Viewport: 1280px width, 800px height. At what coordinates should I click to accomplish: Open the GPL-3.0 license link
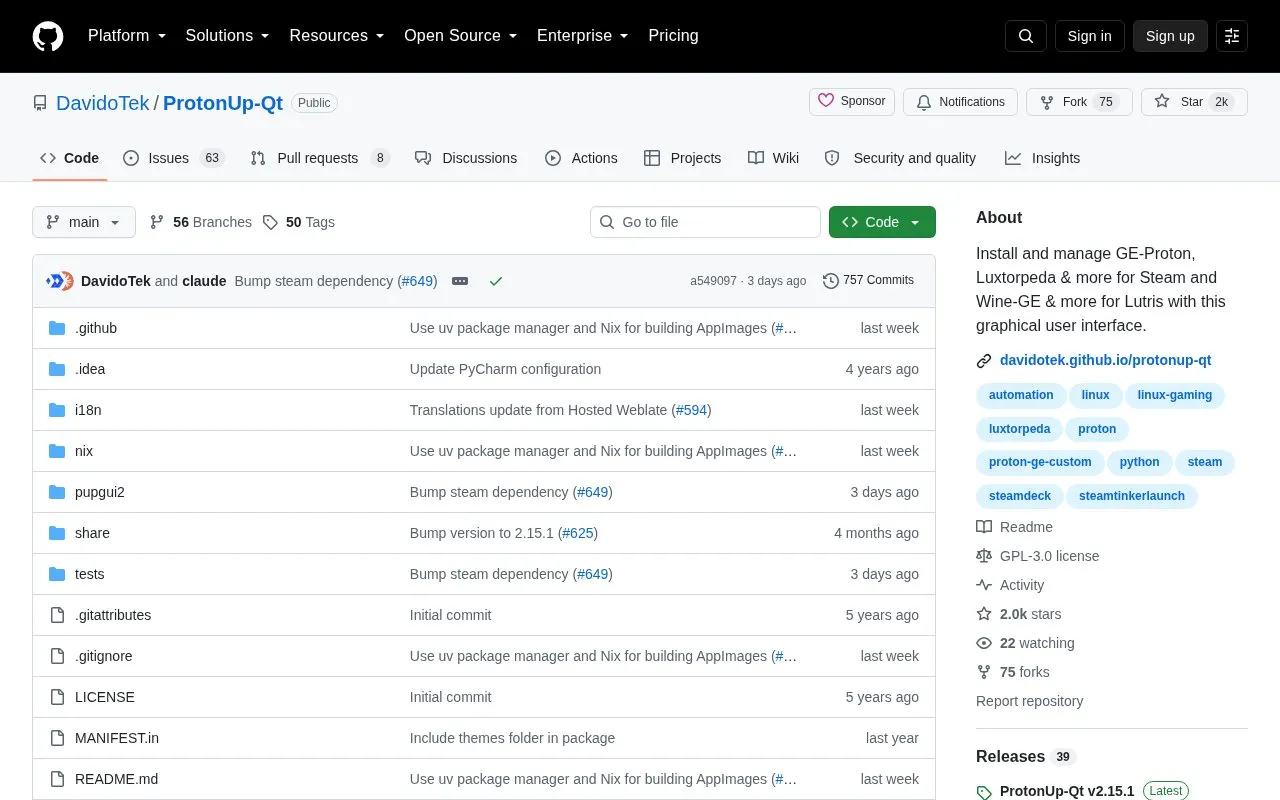[1038, 556]
